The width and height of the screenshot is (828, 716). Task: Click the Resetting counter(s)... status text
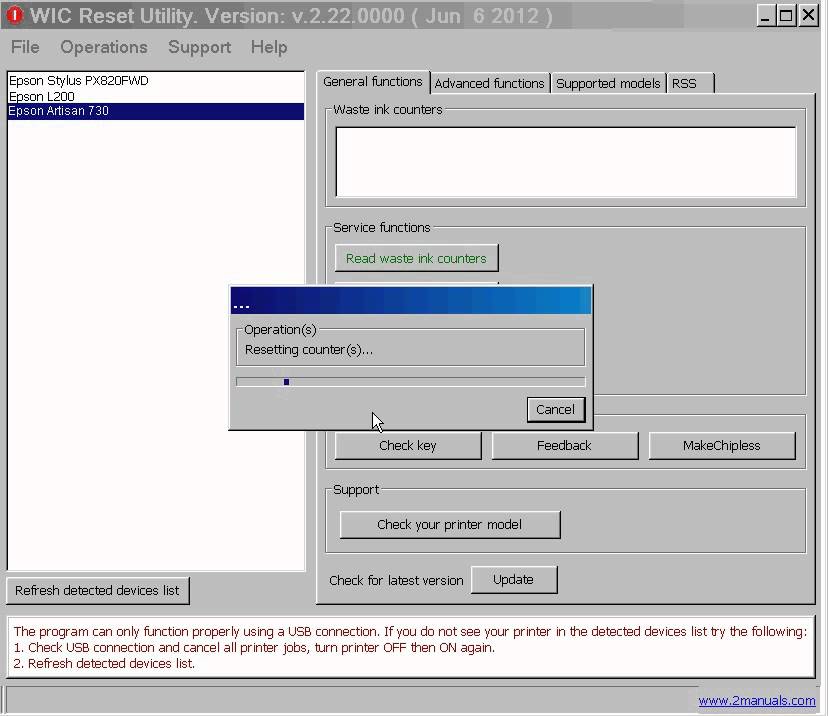point(309,350)
